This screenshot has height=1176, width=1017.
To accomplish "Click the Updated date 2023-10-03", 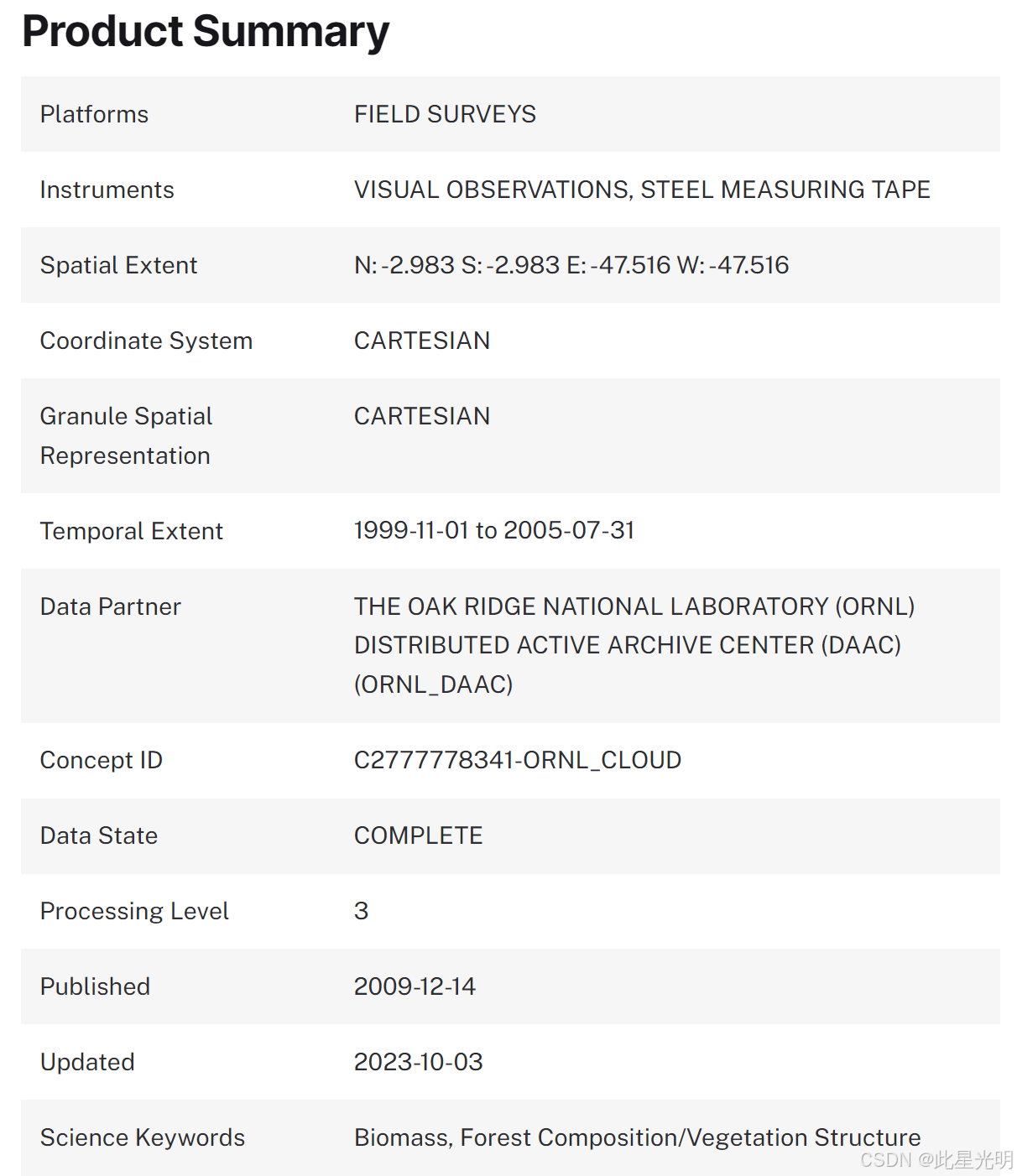I will point(418,1062).
